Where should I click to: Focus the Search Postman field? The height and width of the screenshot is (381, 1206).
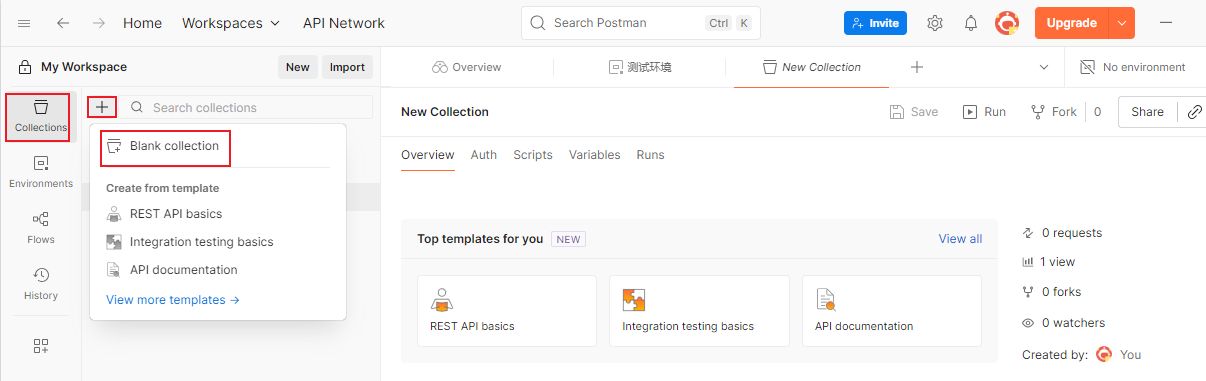(x=641, y=23)
